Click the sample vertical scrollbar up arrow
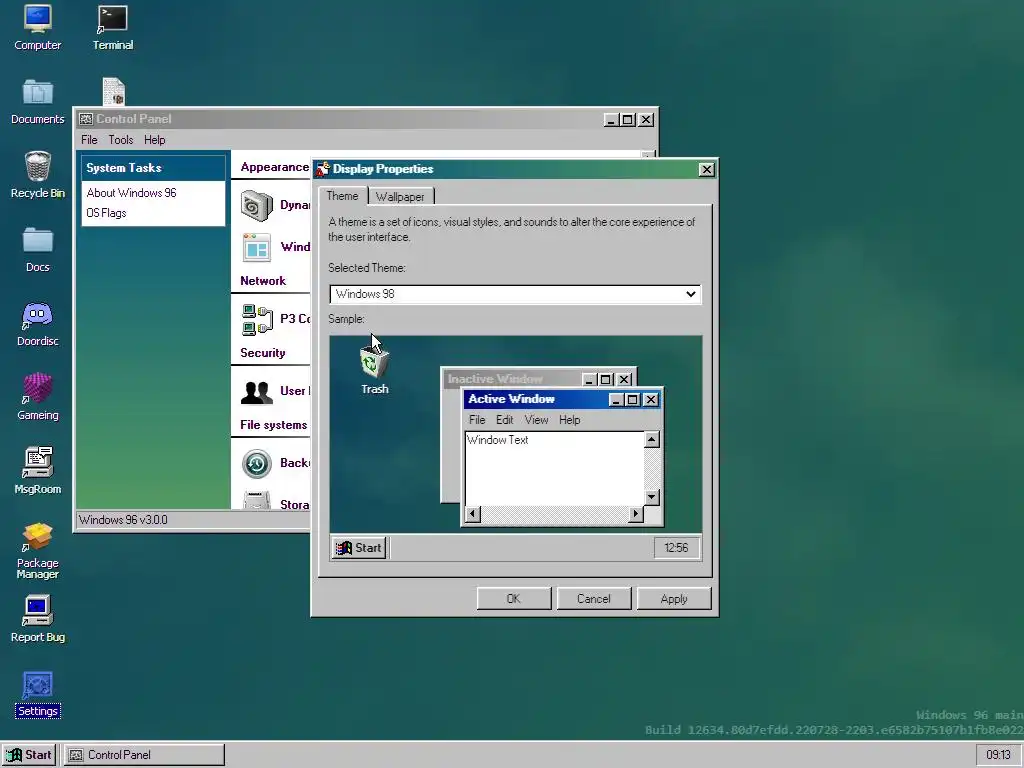 [651, 440]
